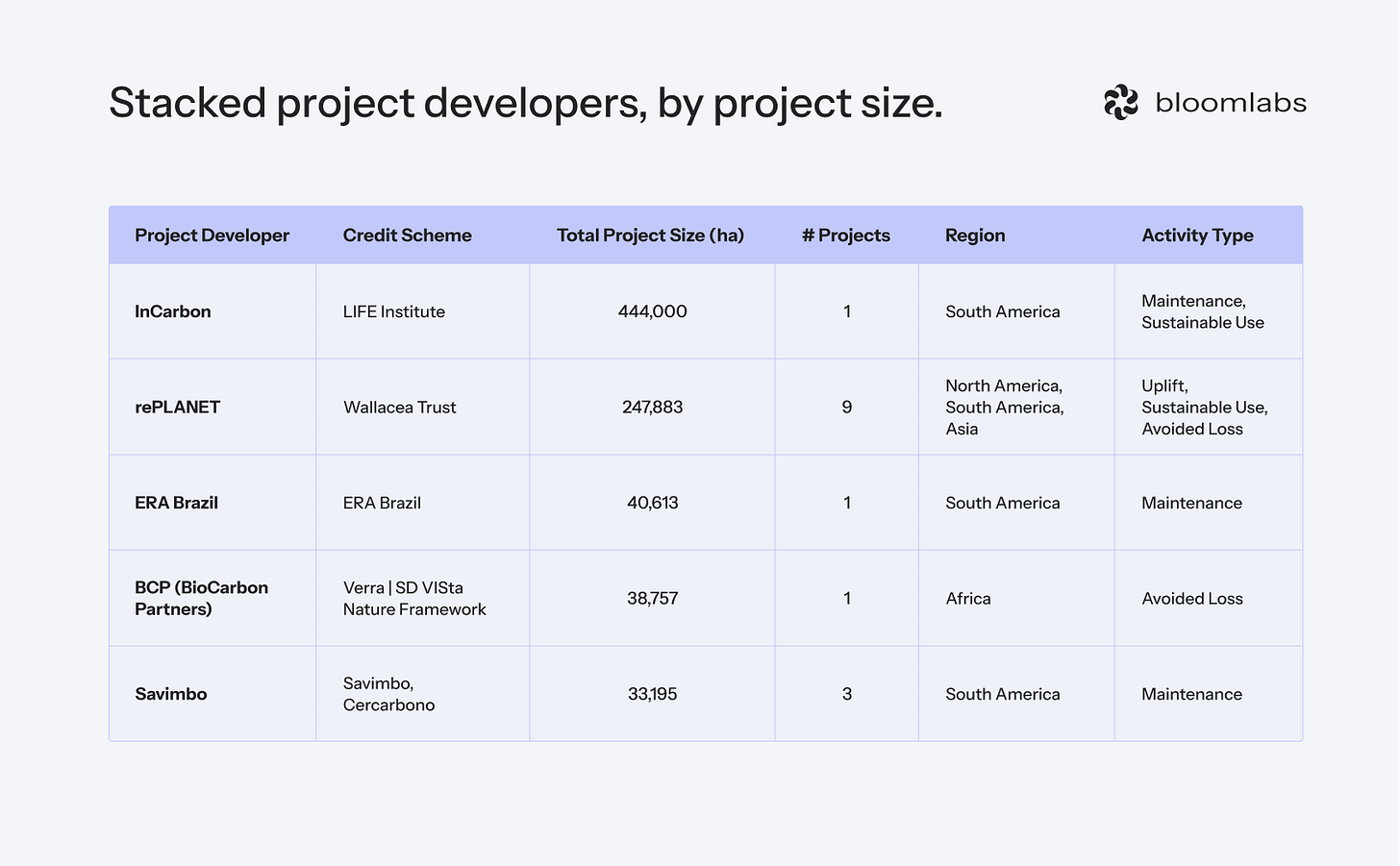1400x866 pixels.
Task: Click the 3 projects count cell
Action: [x=847, y=694]
